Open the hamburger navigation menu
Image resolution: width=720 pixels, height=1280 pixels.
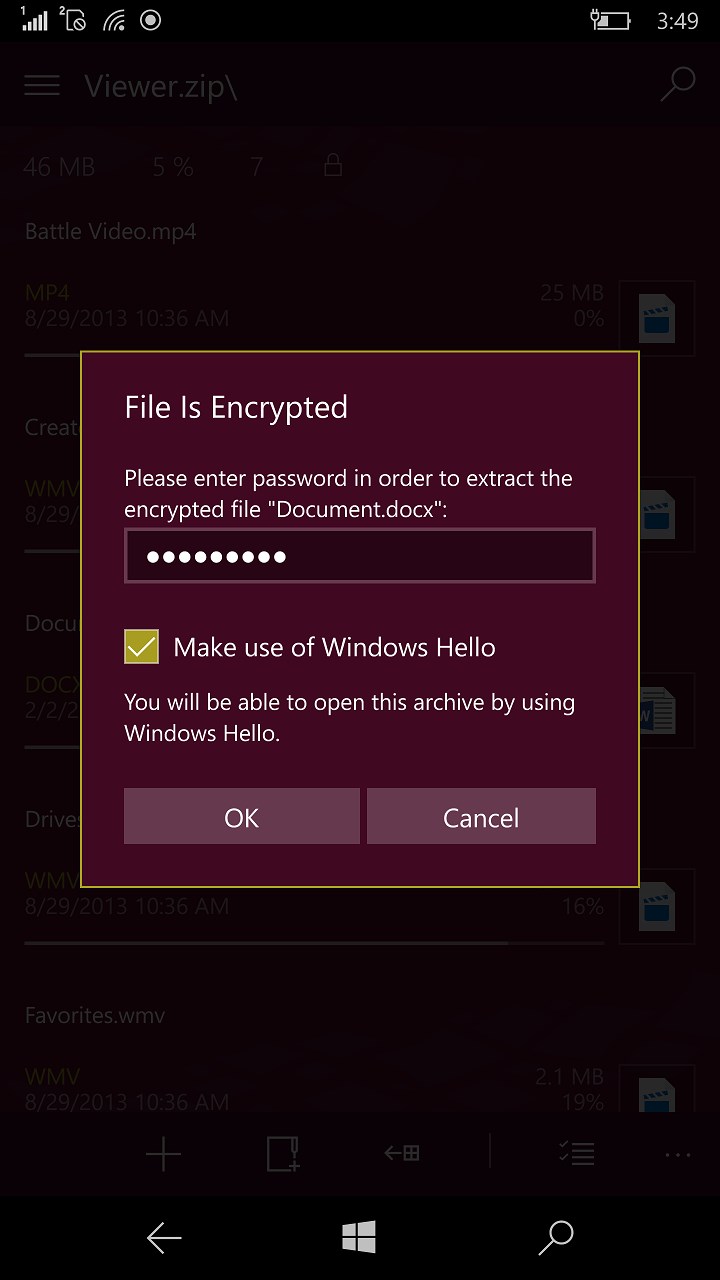coord(42,86)
